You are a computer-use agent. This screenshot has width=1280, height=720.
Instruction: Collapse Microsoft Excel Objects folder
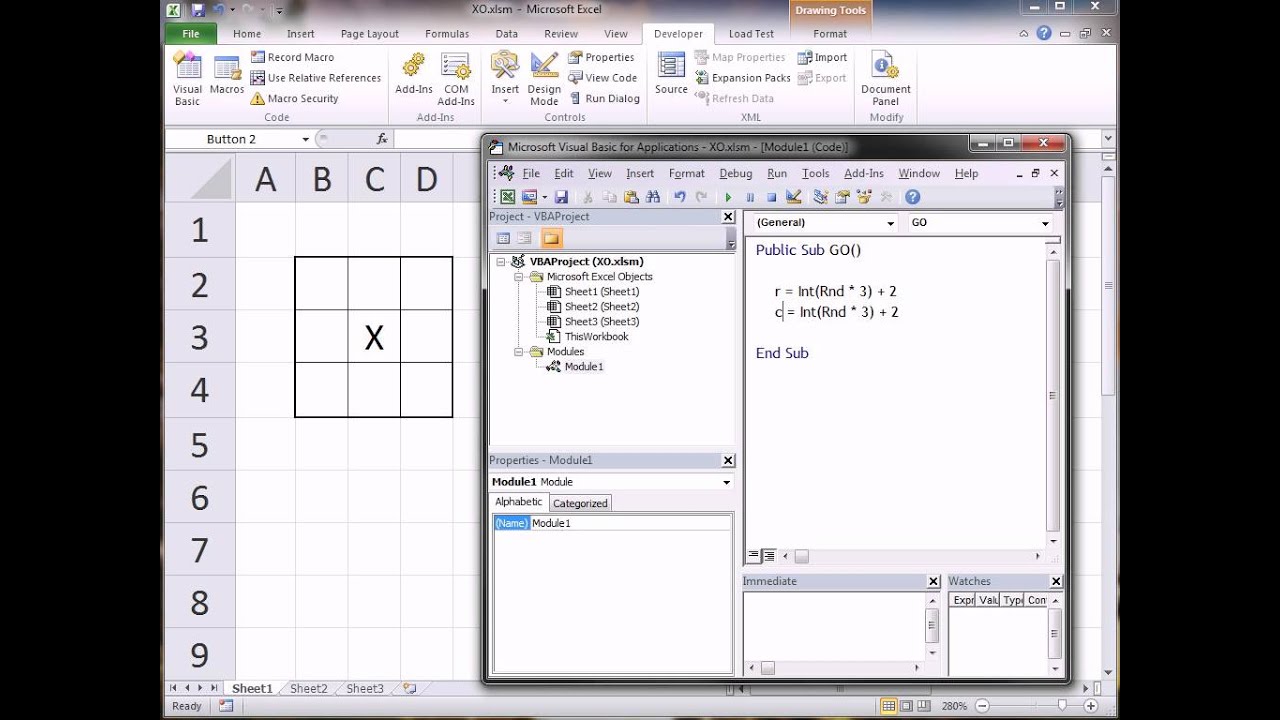coord(519,277)
